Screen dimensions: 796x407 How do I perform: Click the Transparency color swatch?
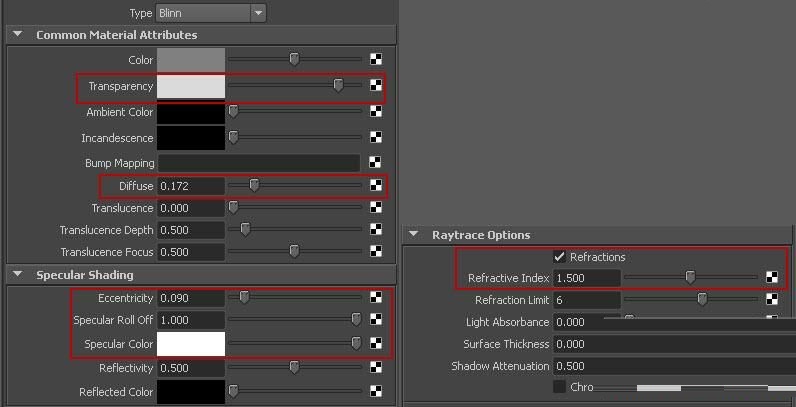pyautogui.click(x=191, y=86)
